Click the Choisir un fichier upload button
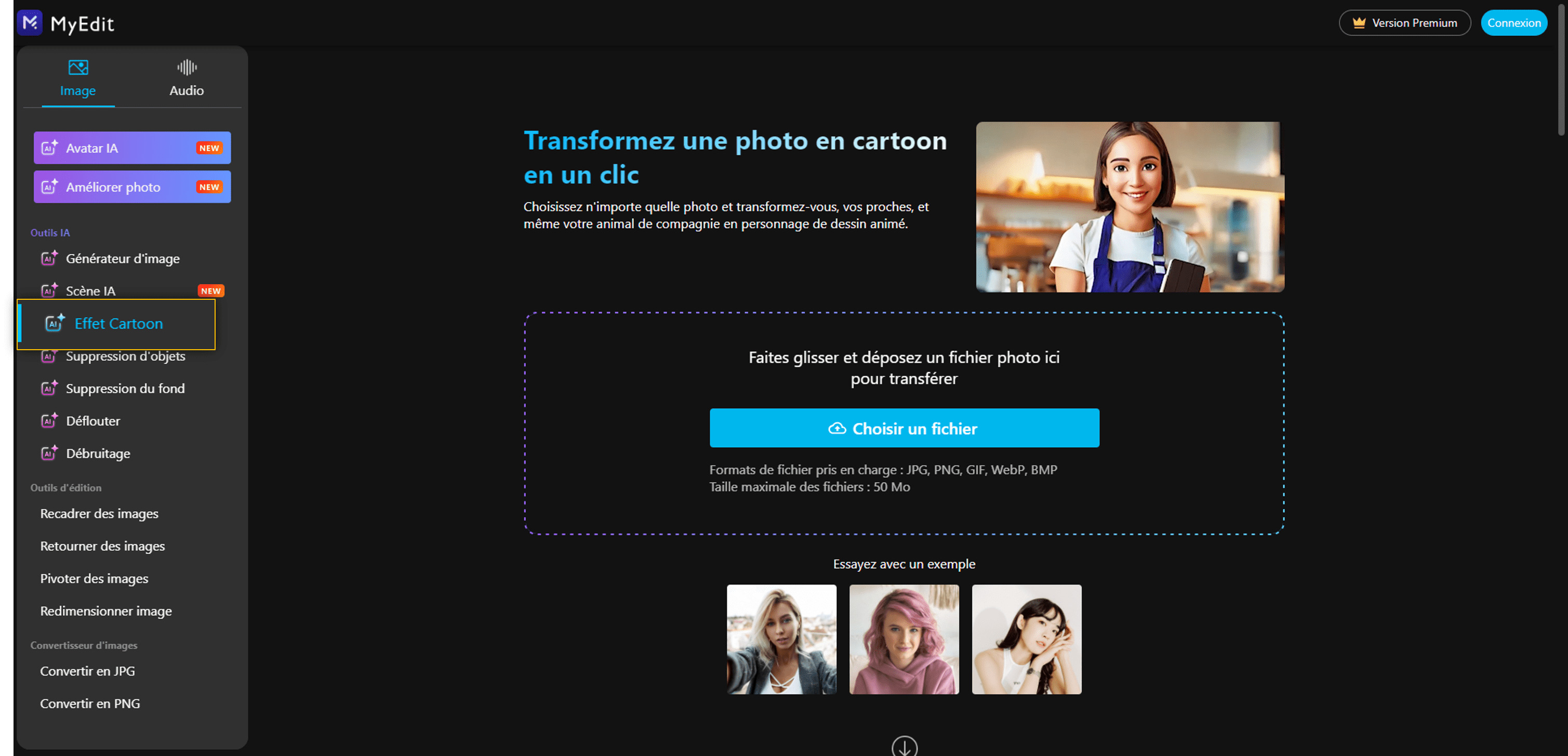Screen dimensions: 1568x756 [905, 428]
